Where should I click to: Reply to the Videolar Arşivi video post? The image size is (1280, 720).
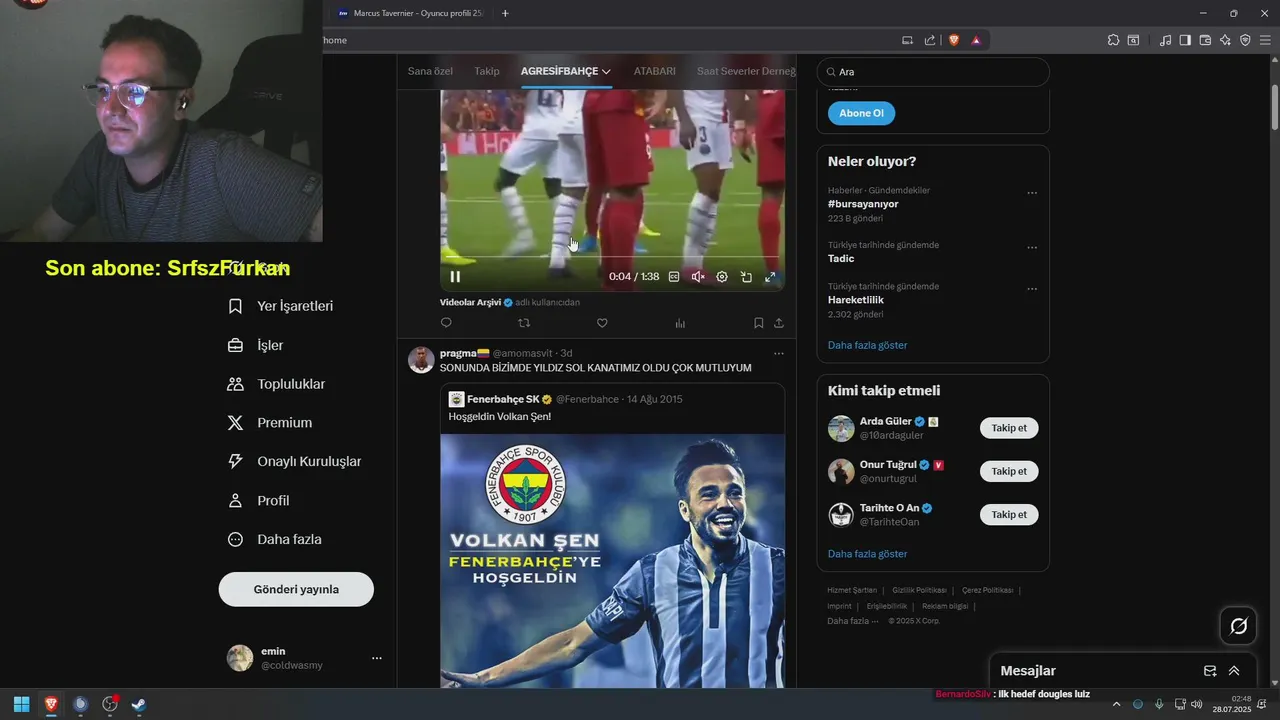point(446,323)
